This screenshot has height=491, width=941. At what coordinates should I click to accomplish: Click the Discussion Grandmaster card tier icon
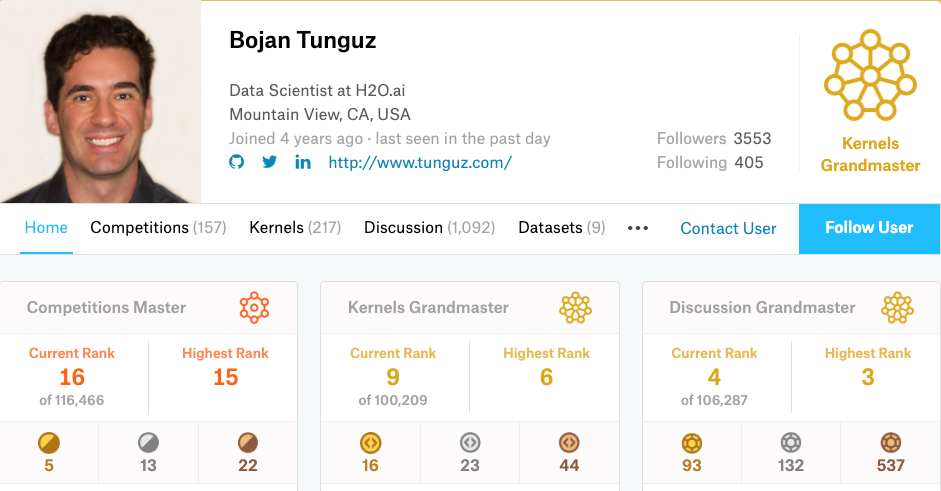(x=897, y=307)
